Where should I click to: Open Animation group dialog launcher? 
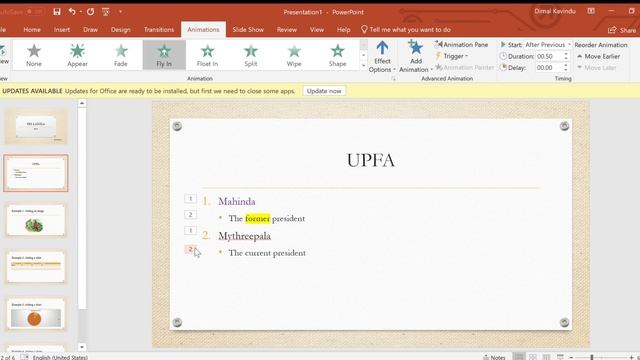[393, 78]
